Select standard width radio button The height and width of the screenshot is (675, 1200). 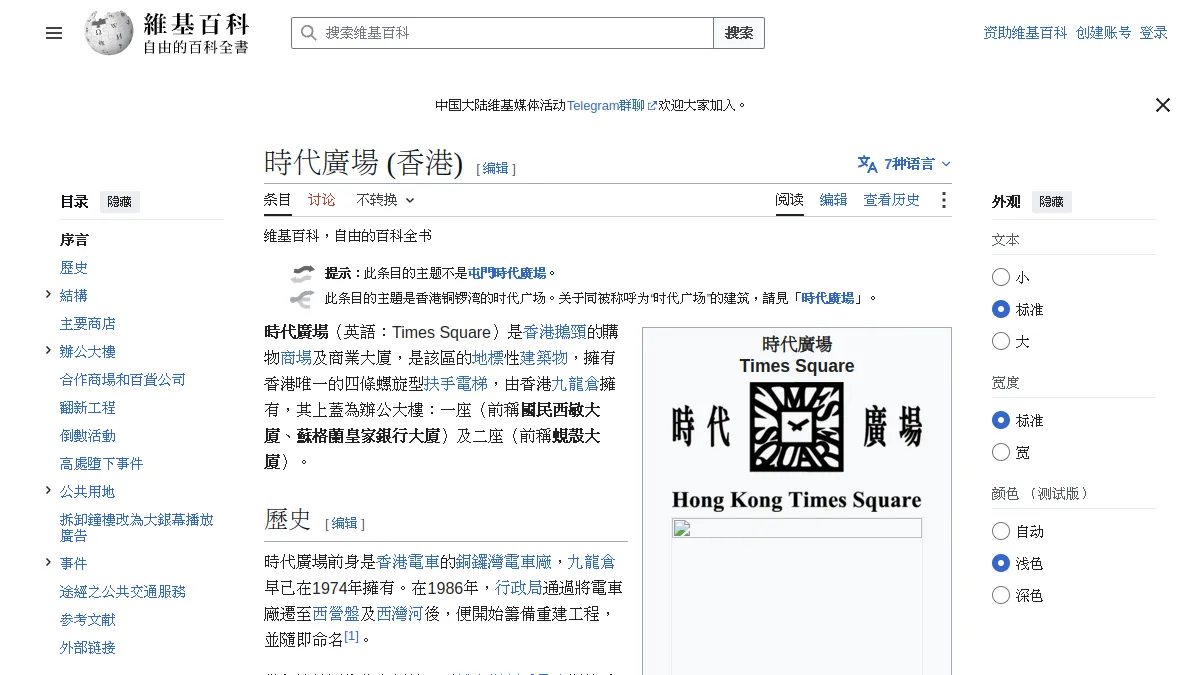click(x=1001, y=420)
